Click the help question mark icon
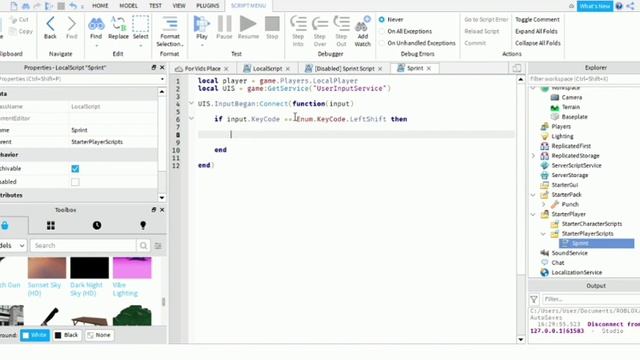The height and width of the screenshot is (360, 640). click(x=619, y=6)
